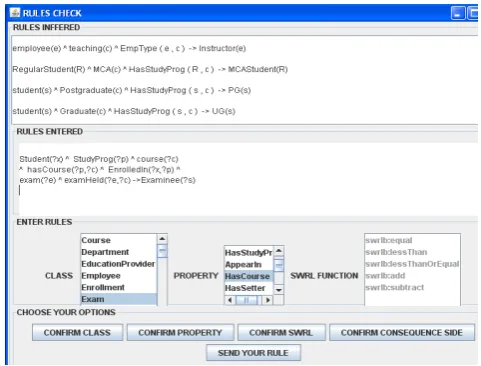The width and height of the screenshot is (481, 366).
Task: Select Department in the class list
Action: [x=119, y=252]
